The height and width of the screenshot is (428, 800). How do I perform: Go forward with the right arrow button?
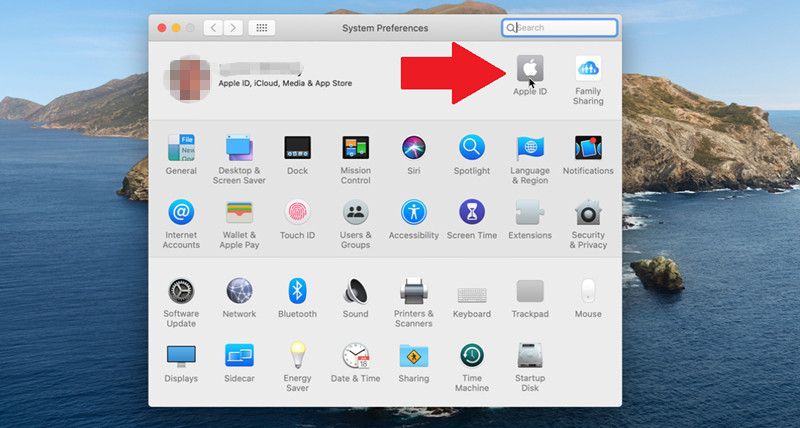pos(233,28)
